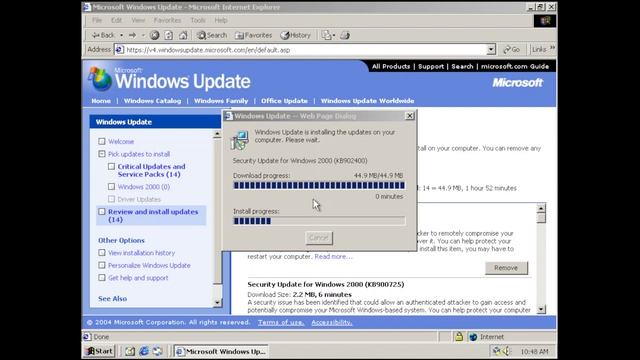This screenshot has width=640, height=360.
Task: Click the volume speaker tray icon
Action: pos(507,351)
